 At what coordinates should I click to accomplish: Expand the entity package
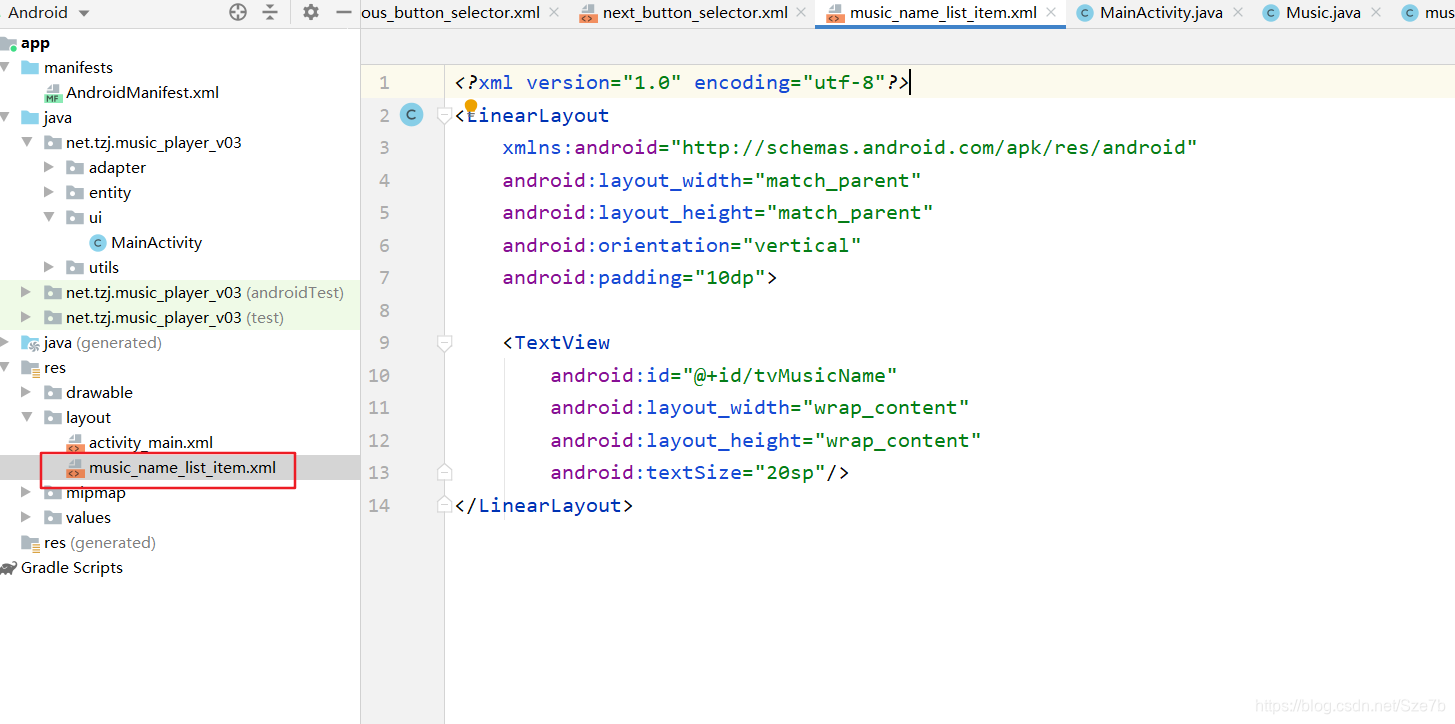pos(49,192)
